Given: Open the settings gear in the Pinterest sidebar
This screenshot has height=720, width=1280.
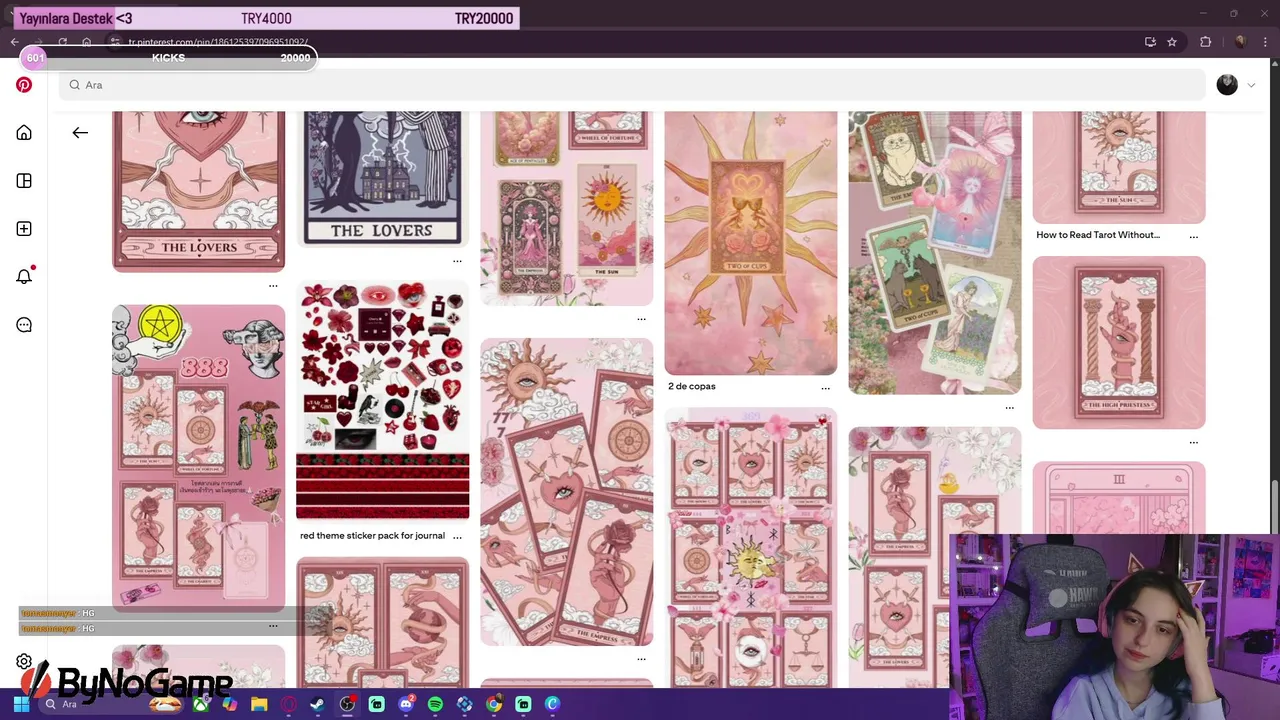Looking at the screenshot, I should tap(24, 662).
